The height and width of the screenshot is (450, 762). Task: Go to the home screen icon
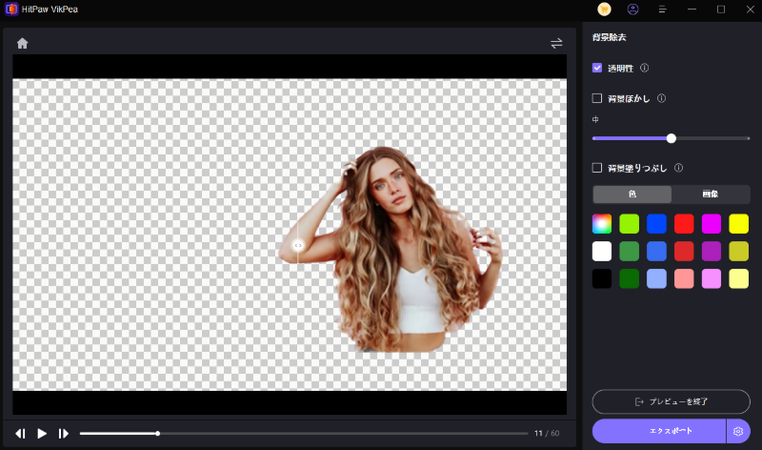[22, 43]
